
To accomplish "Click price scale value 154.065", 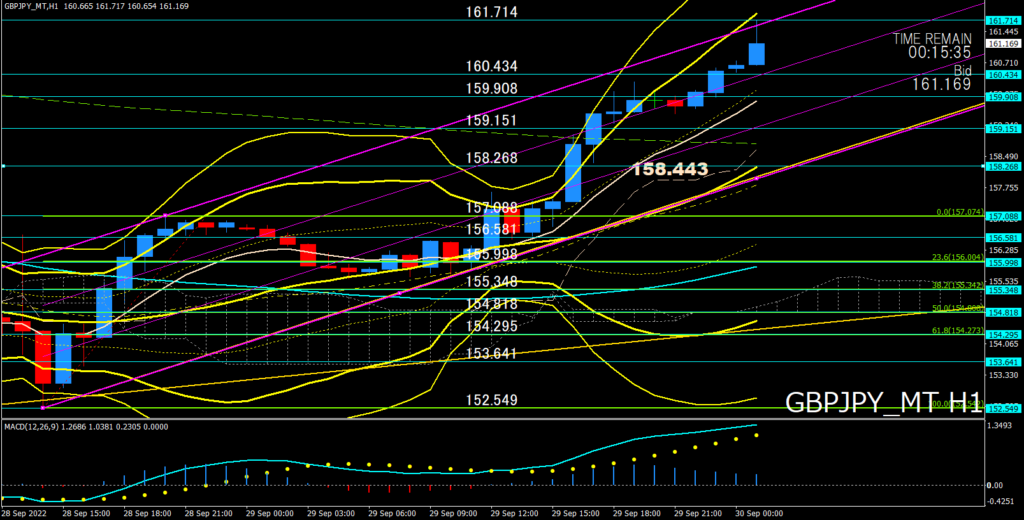I will coord(1002,343).
